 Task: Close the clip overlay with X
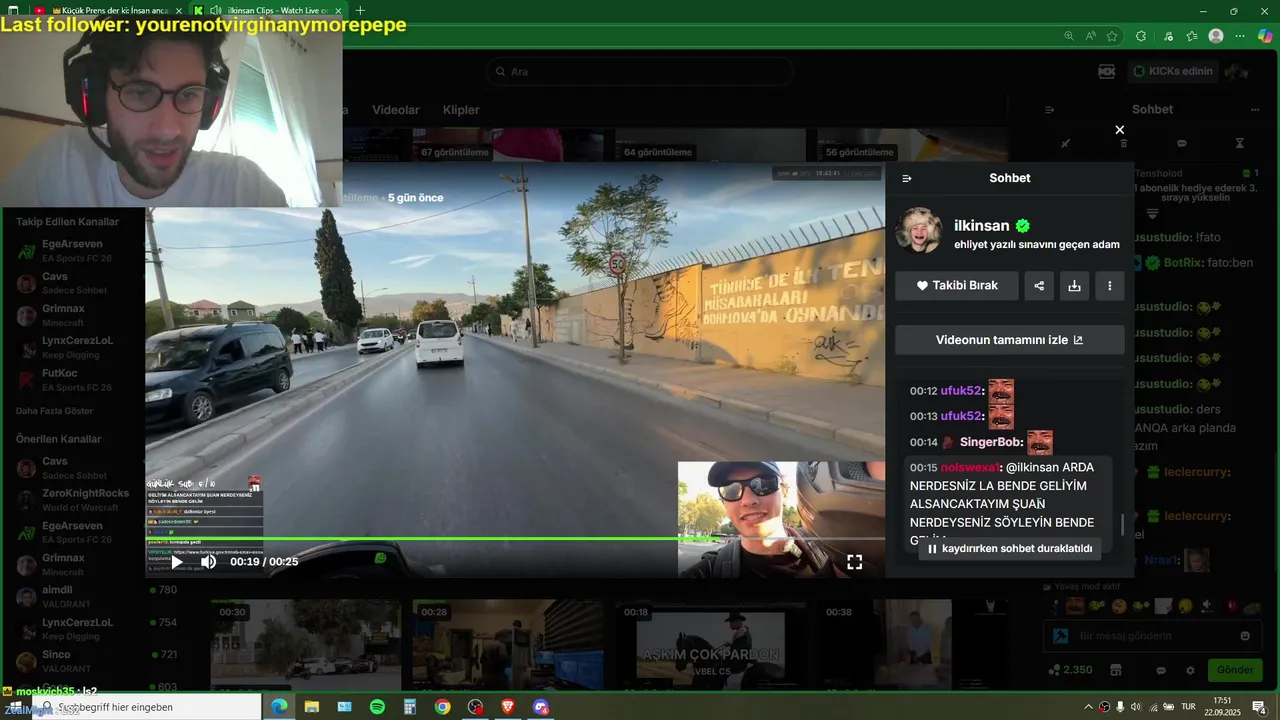[1120, 130]
